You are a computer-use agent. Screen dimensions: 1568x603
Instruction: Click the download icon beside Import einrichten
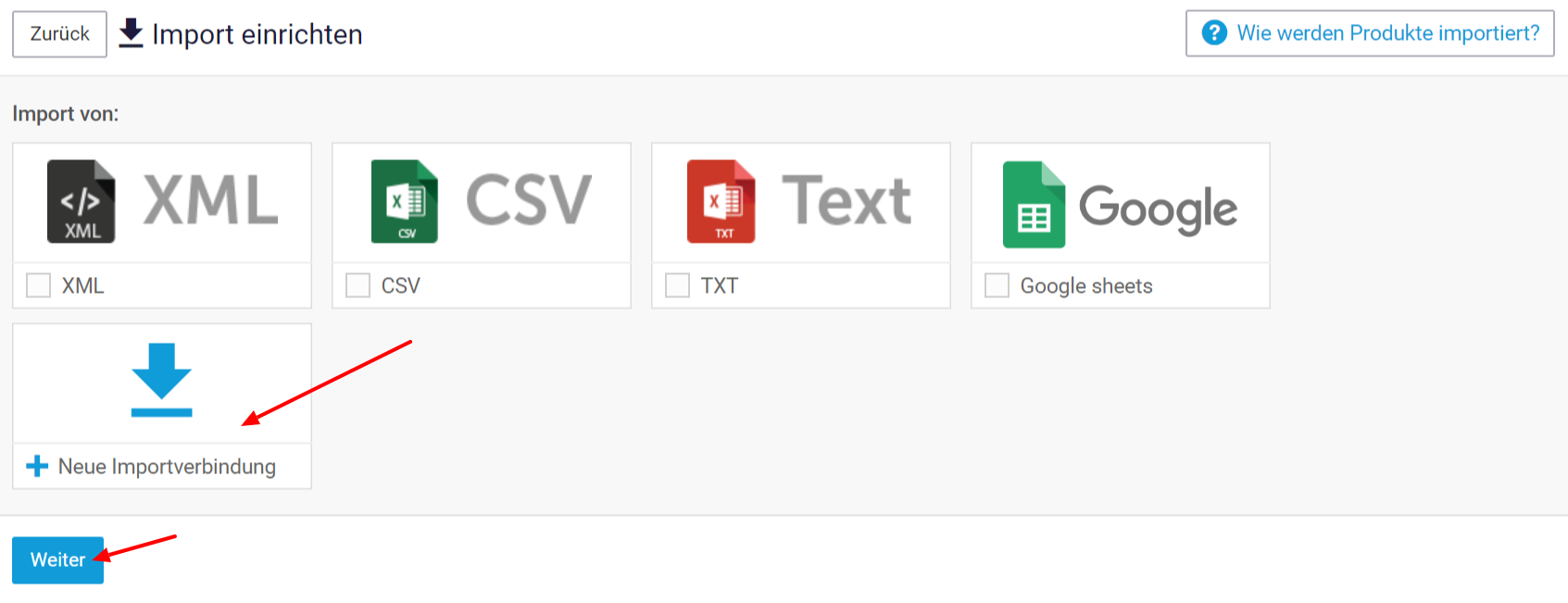[132, 33]
